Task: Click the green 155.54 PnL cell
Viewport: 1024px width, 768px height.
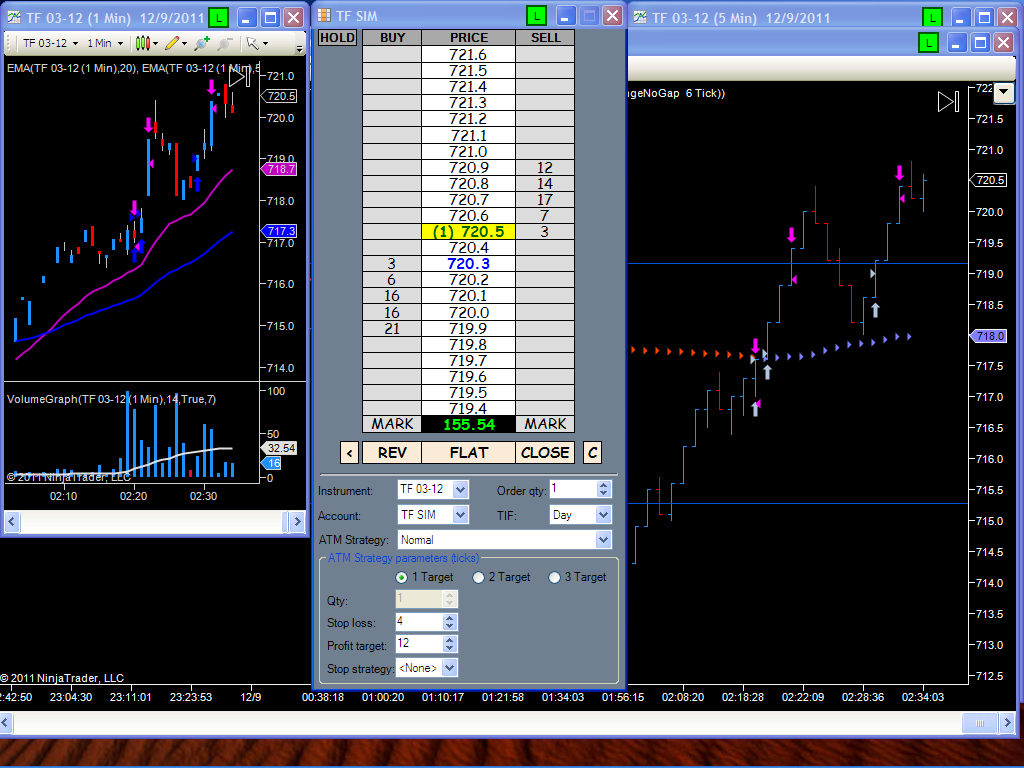Action: [468, 424]
